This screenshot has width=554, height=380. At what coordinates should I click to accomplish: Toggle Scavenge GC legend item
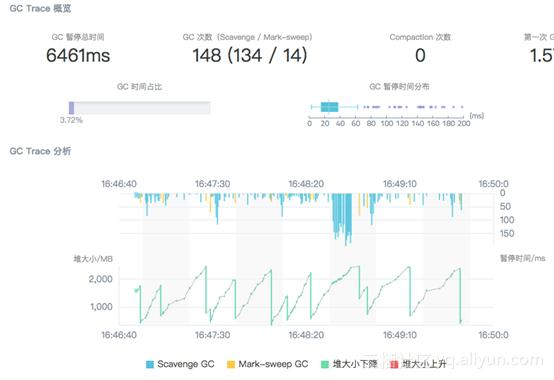(x=180, y=364)
